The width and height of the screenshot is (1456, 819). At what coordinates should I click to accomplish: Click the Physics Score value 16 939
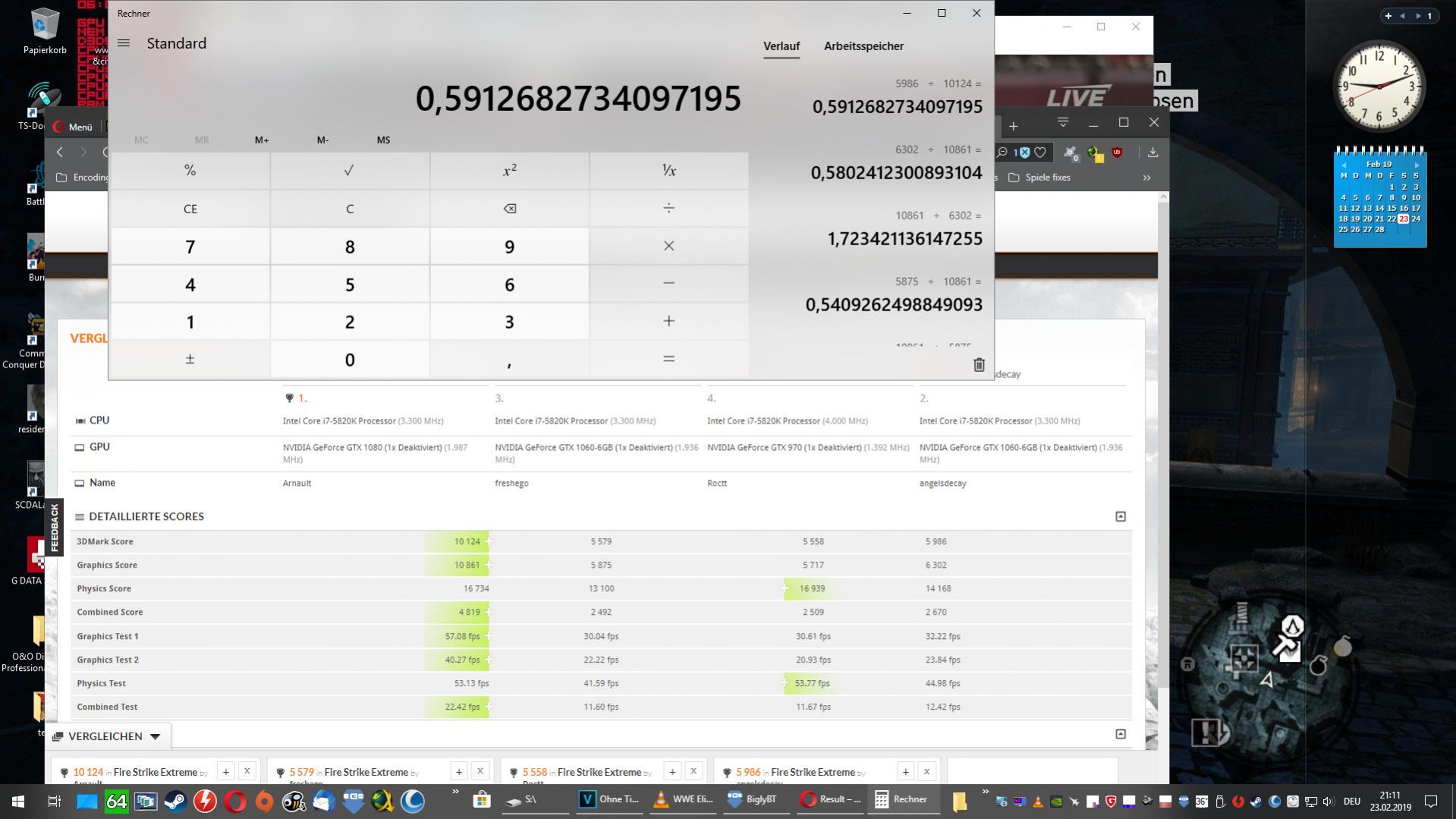point(812,589)
